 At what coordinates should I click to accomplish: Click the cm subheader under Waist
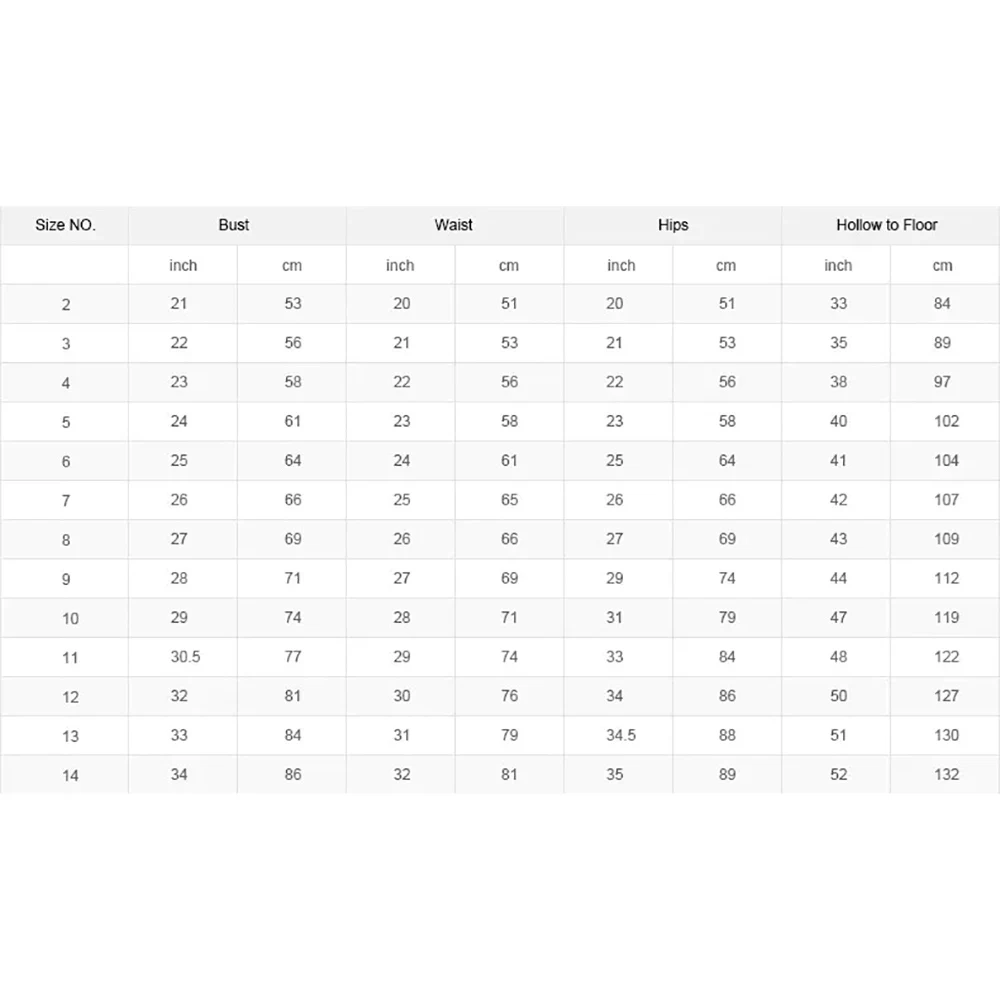click(x=509, y=265)
